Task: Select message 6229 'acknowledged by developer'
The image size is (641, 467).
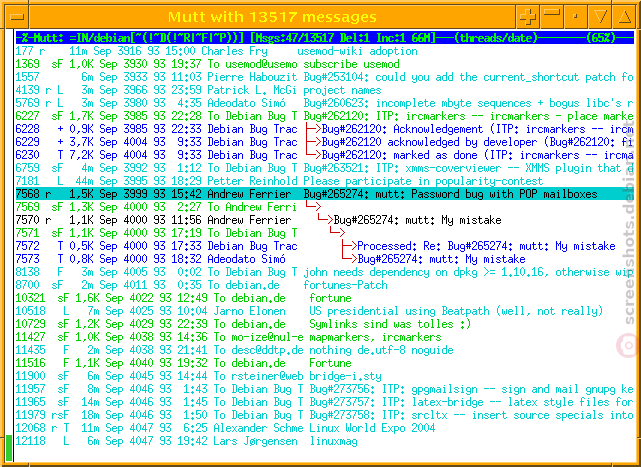Action: tap(325, 142)
